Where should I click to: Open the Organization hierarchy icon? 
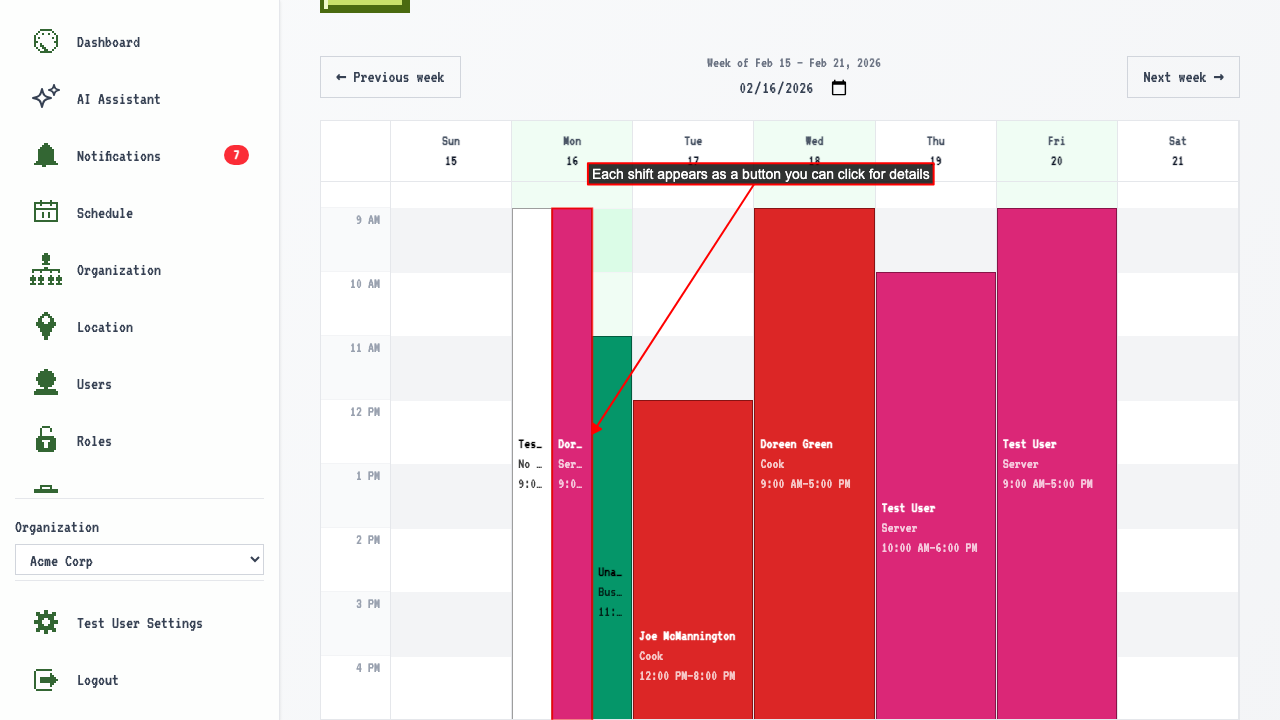coord(46,270)
